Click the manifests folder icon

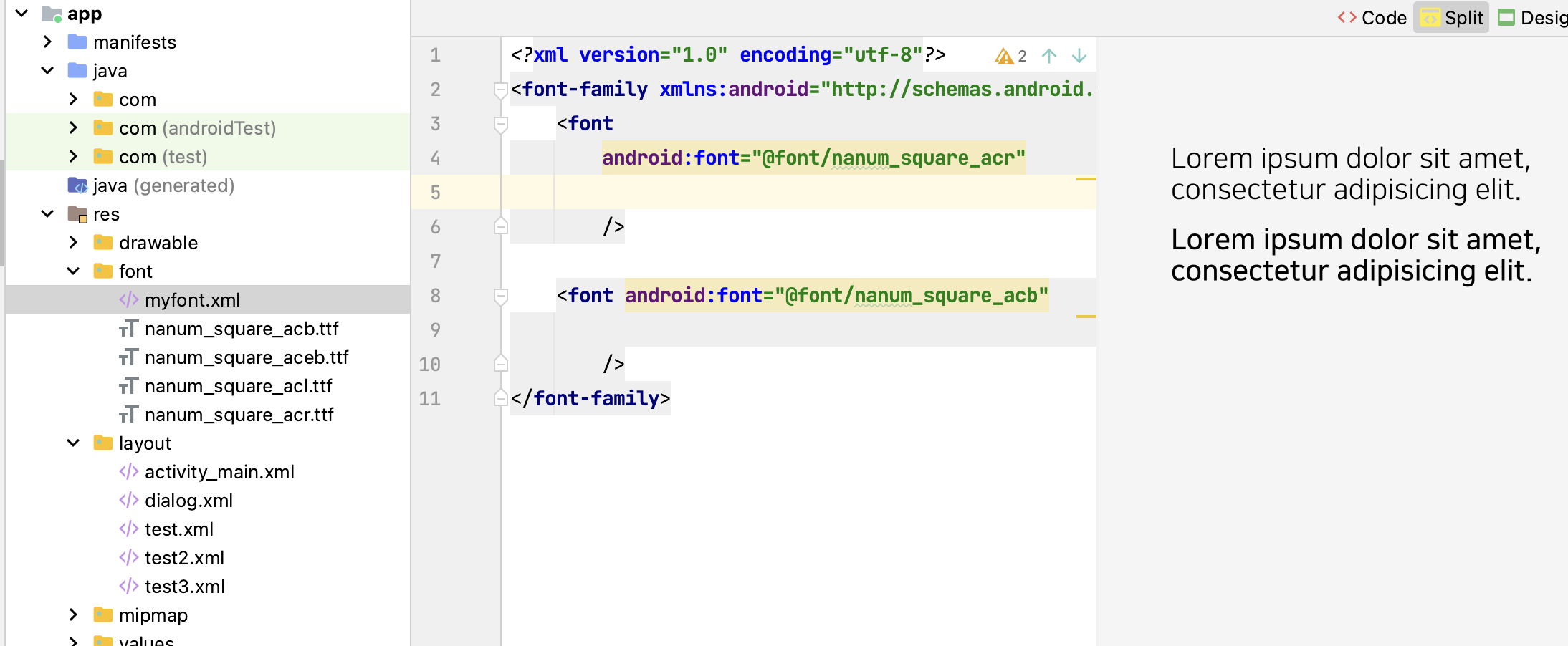pyautogui.click(x=77, y=42)
